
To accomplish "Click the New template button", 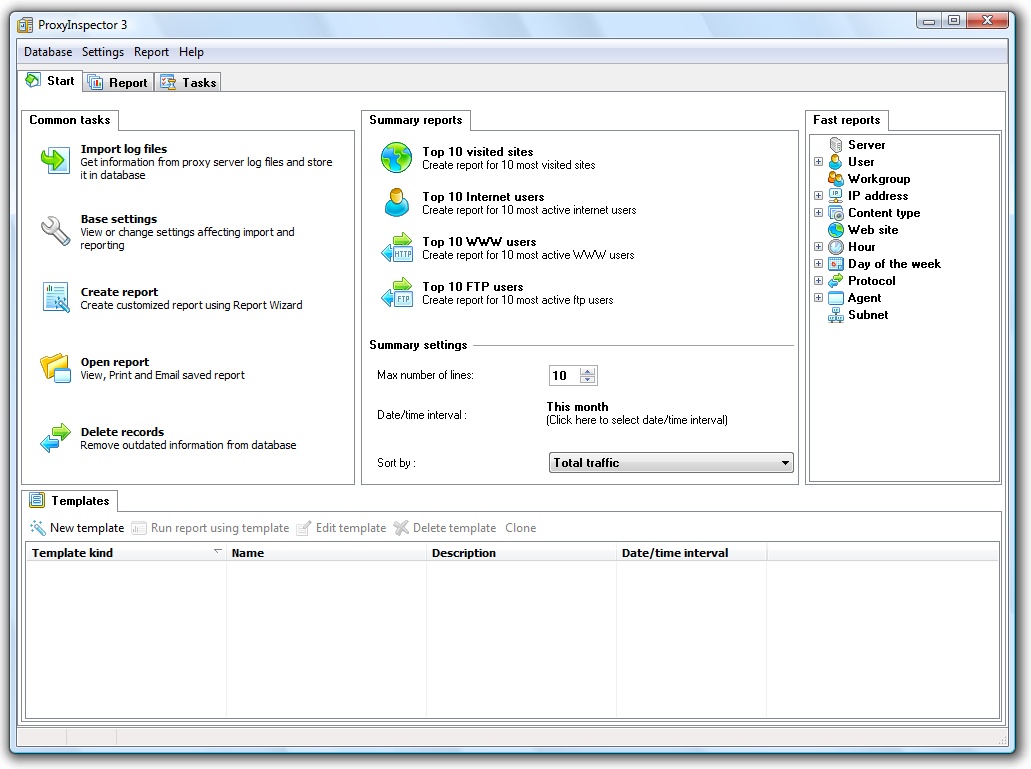I will pos(77,528).
